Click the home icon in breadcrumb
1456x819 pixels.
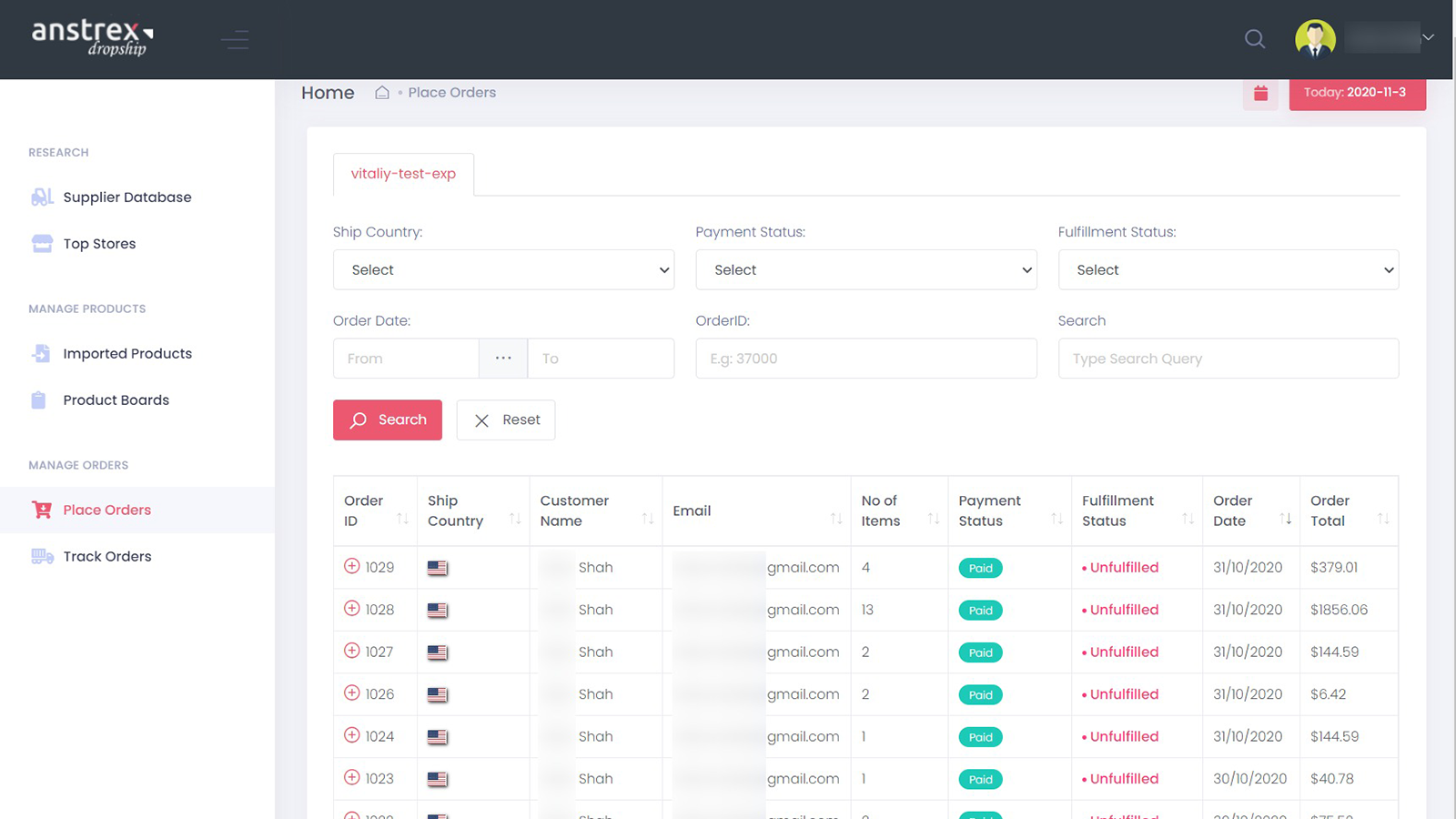click(382, 93)
